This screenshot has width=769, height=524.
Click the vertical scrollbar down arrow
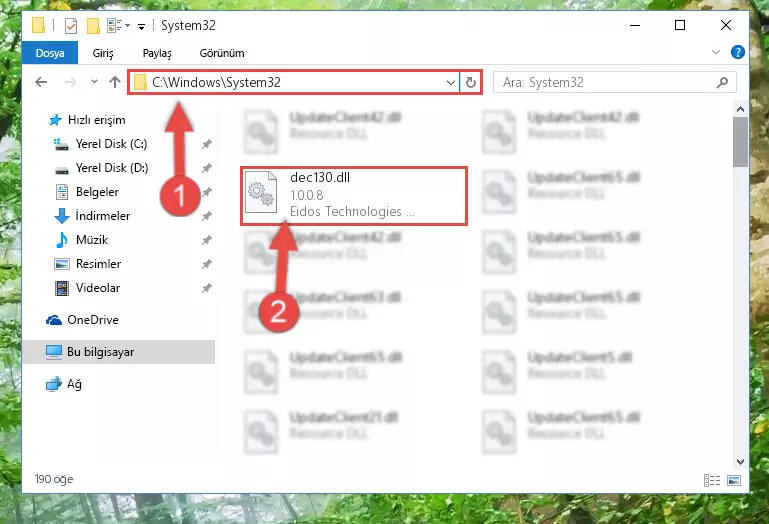coord(740,462)
